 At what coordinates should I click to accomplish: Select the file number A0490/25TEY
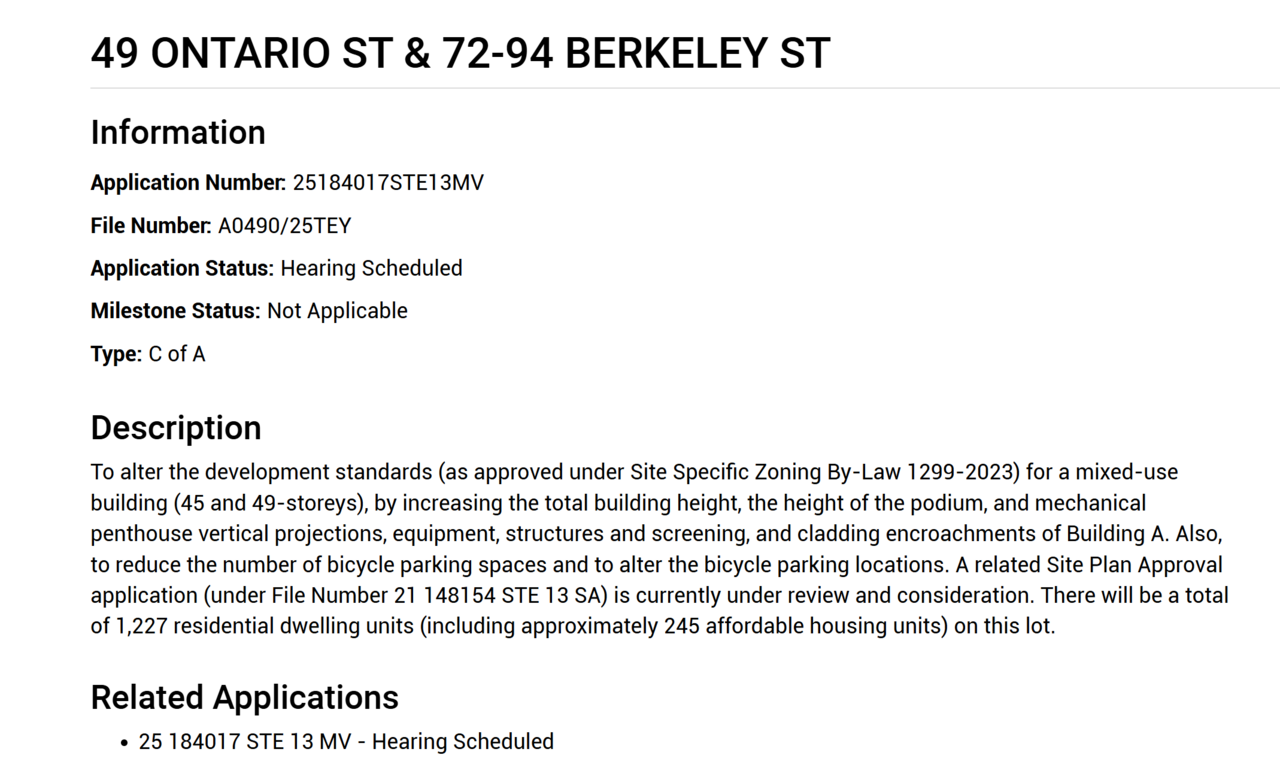pos(285,226)
